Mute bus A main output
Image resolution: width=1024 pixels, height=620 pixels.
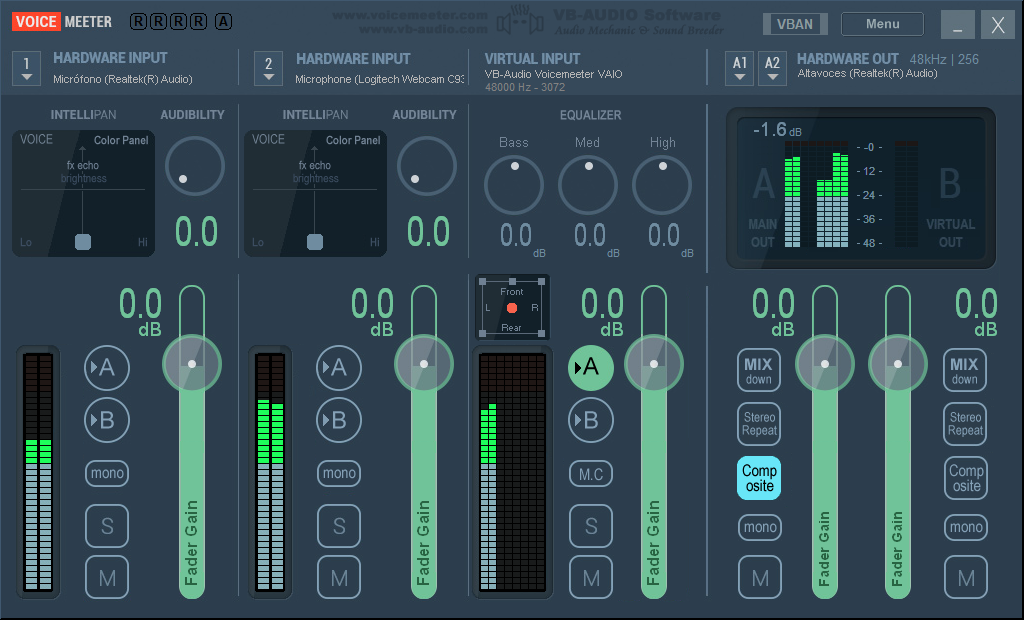[x=760, y=578]
